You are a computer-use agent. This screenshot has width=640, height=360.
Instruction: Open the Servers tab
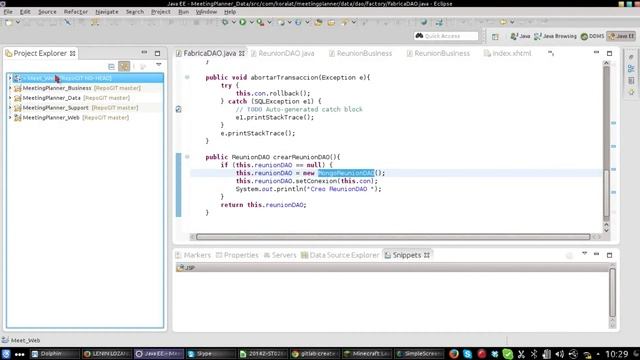coord(280,255)
